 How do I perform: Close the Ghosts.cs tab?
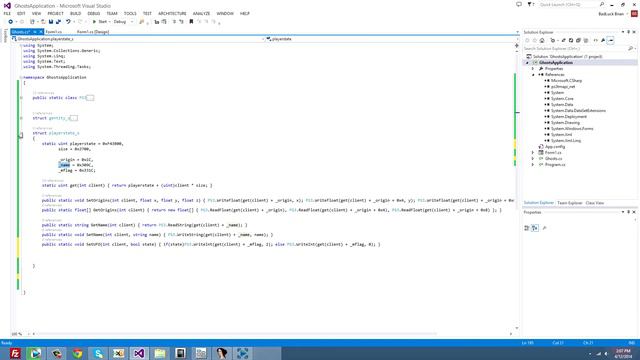click(x=41, y=32)
